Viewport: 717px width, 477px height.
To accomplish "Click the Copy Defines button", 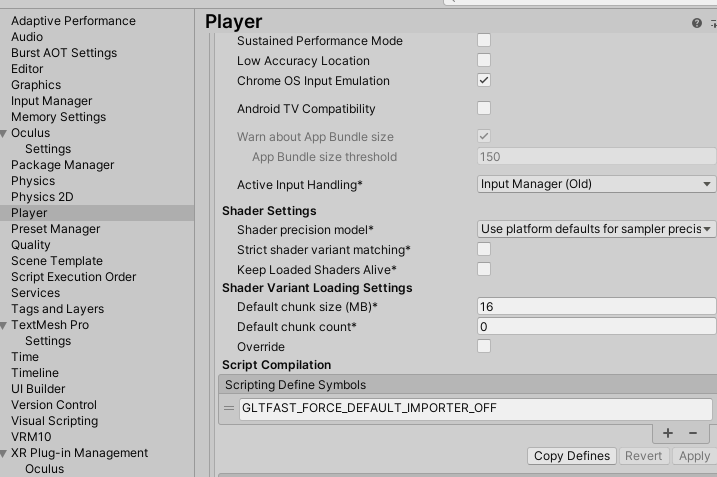I will tap(572, 456).
